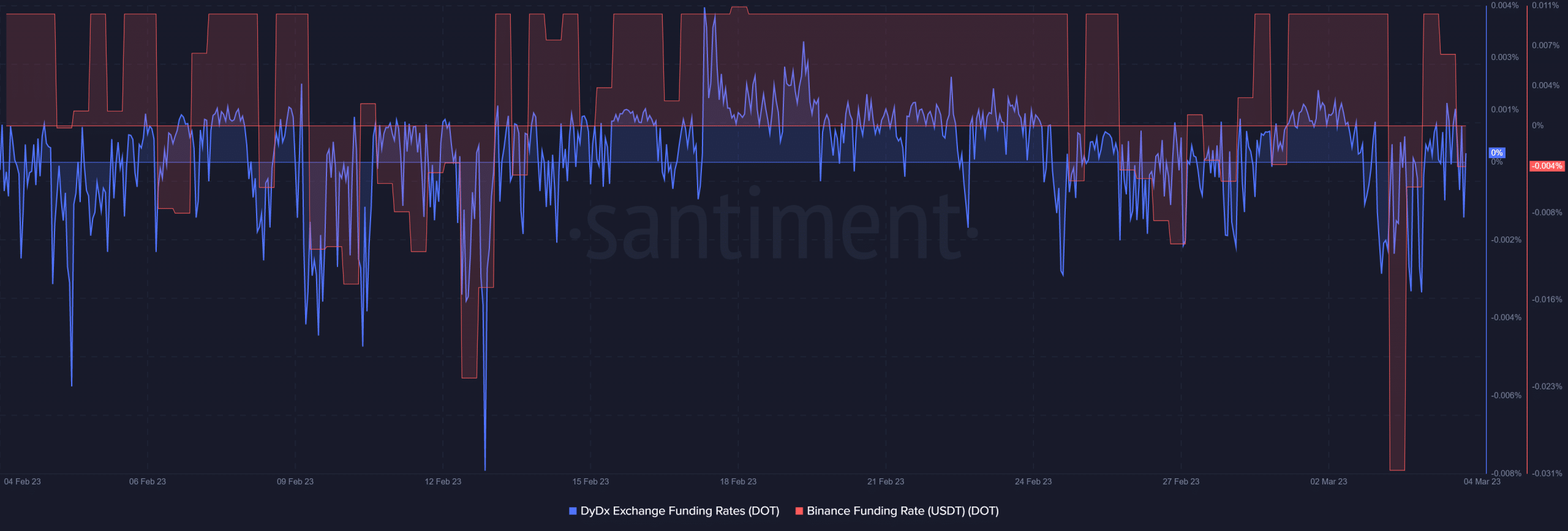Click the 0.004% red axis tick
This screenshot has height=531, width=1568.
1545,85
